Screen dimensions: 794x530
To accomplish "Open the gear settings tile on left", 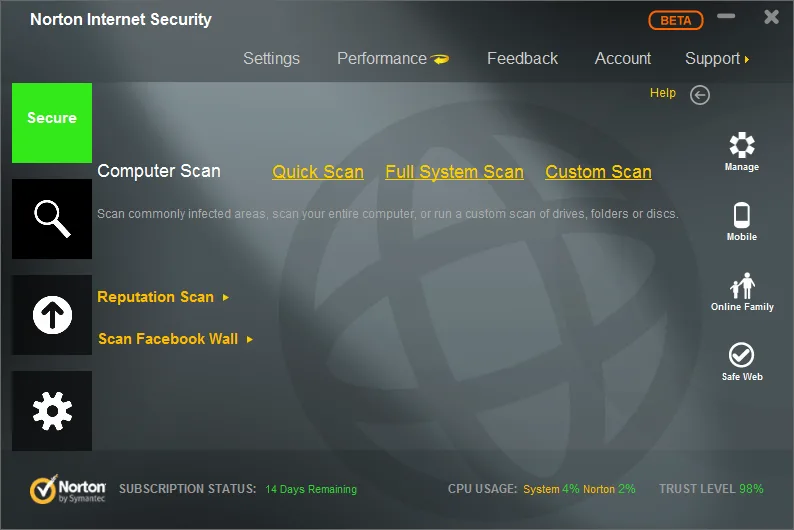I will pos(52,411).
